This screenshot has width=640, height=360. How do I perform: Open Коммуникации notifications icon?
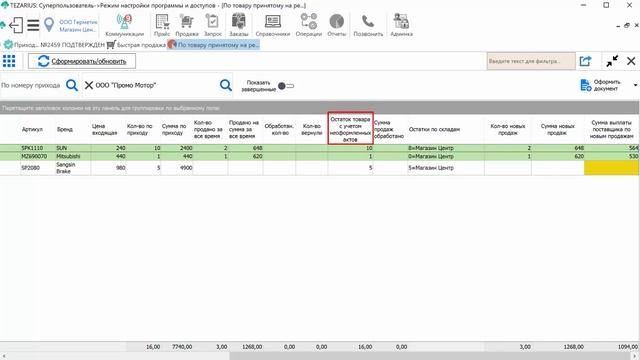pos(124,25)
